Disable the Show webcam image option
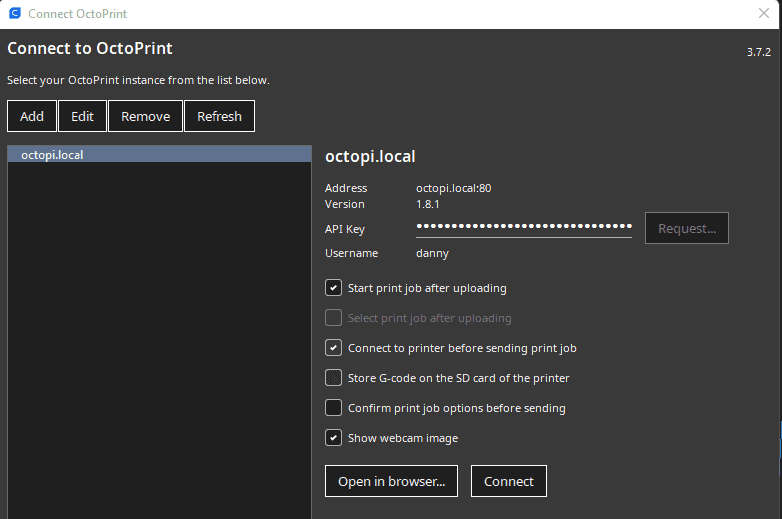This screenshot has height=519, width=782. [333, 437]
